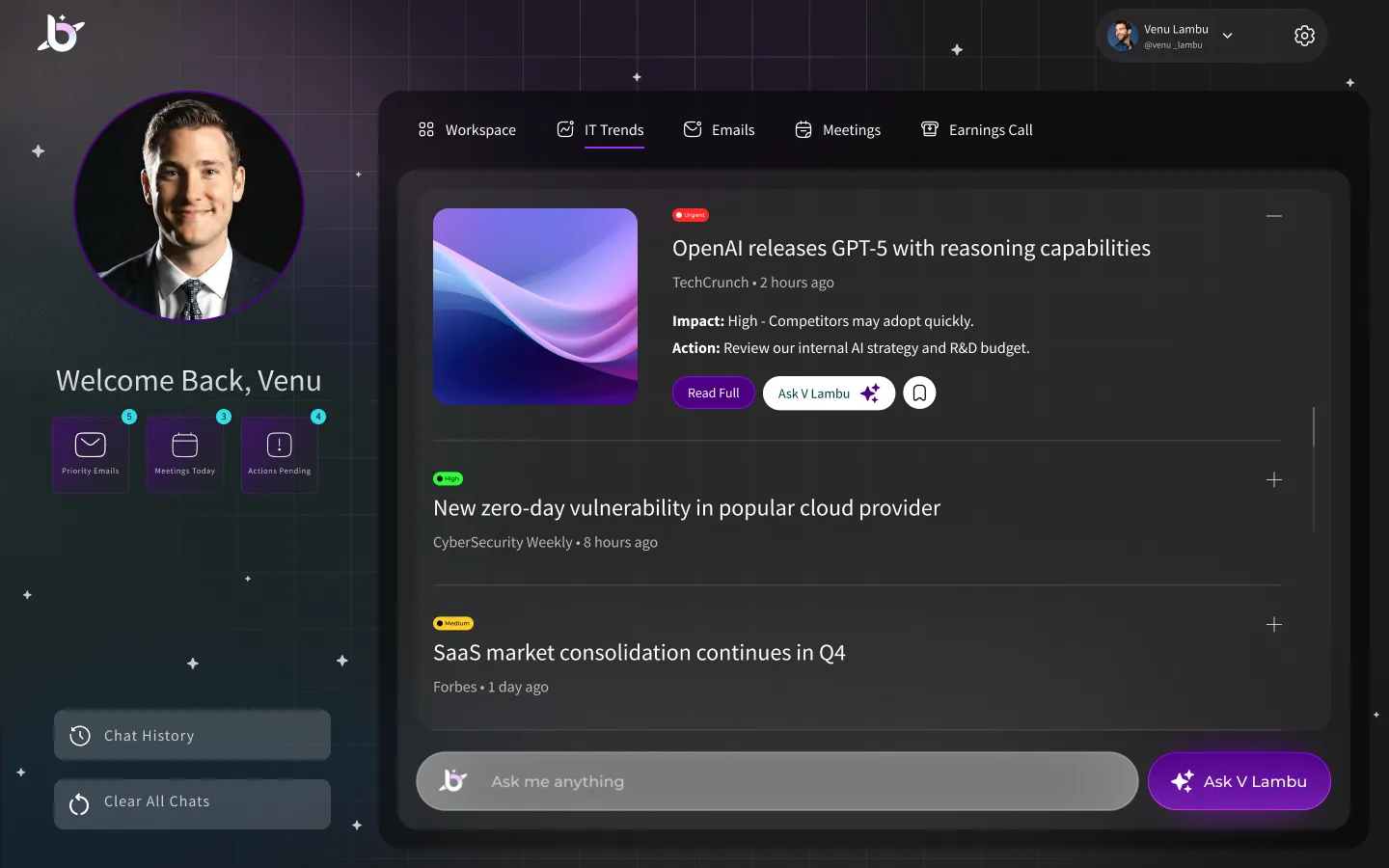Open Chat History

(x=192, y=736)
